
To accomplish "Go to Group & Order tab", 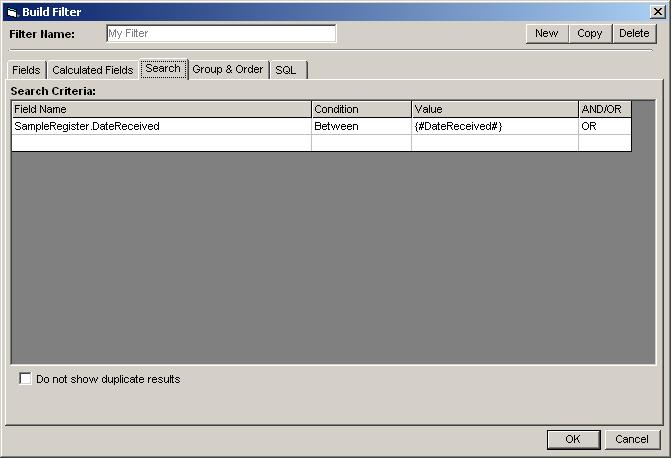I will coord(228,70).
